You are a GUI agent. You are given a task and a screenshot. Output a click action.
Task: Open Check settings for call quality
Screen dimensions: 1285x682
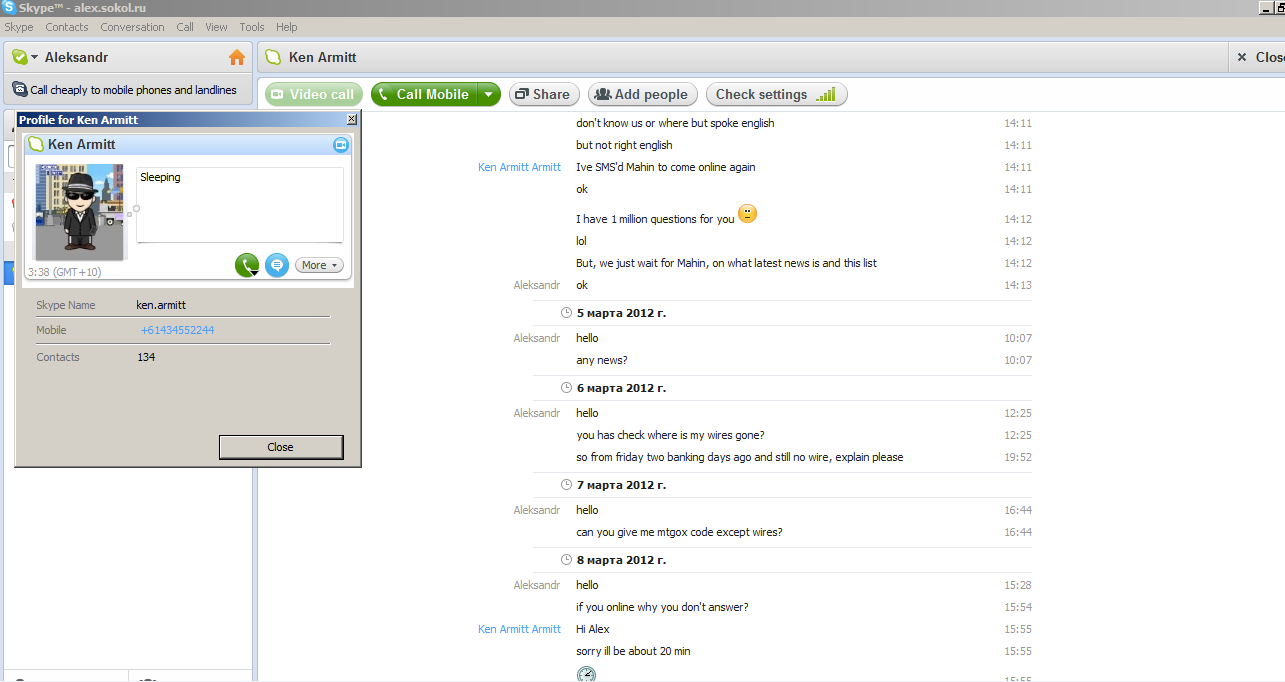(x=776, y=94)
